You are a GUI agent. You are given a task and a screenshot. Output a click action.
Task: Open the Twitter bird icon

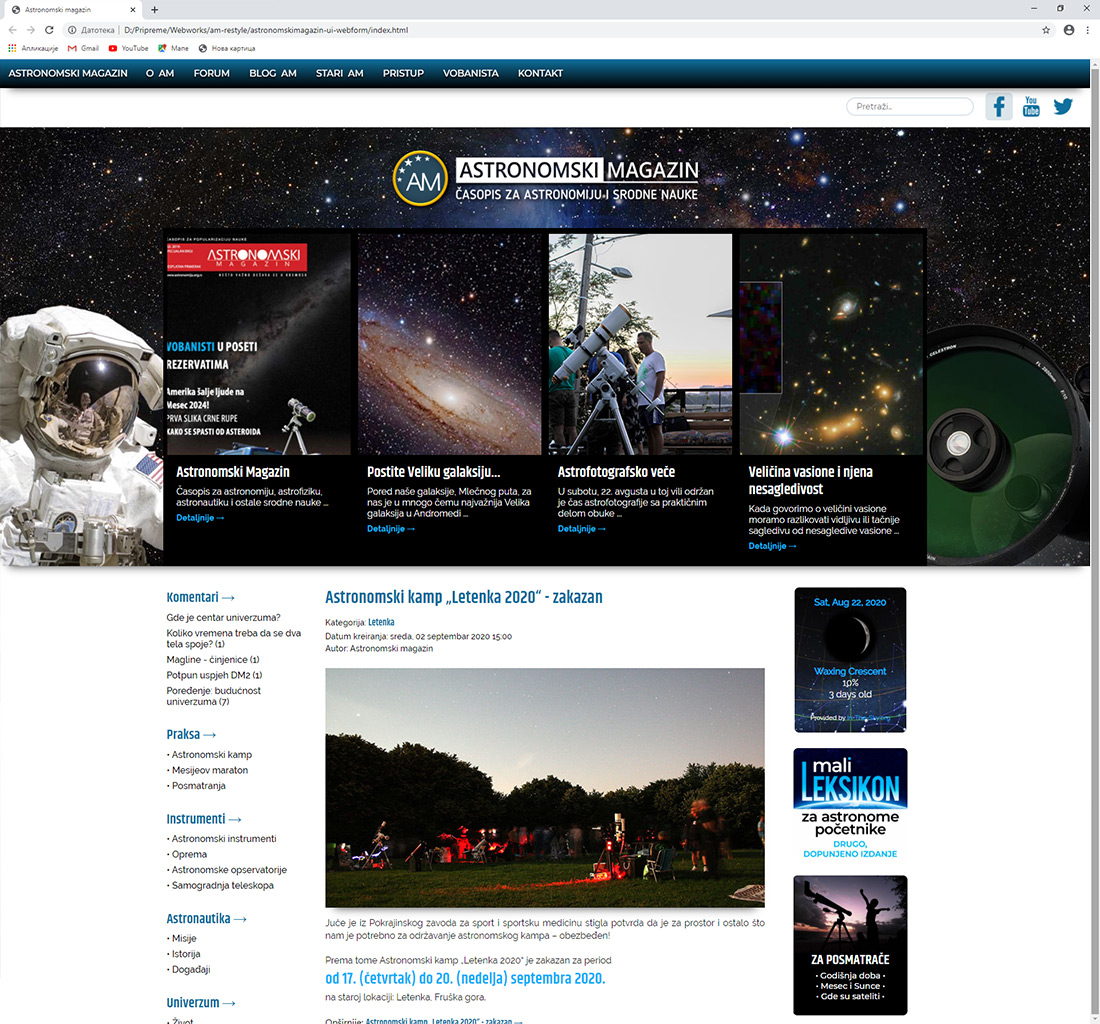pyautogui.click(x=1063, y=106)
